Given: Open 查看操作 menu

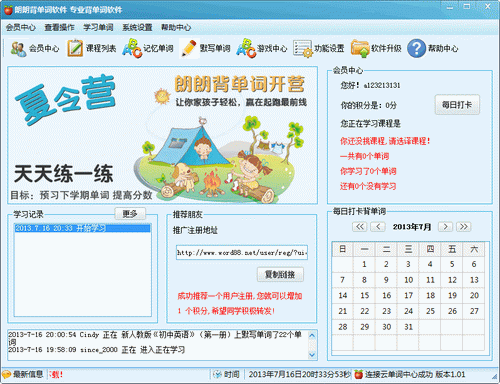Looking at the screenshot, I should (x=59, y=27).
